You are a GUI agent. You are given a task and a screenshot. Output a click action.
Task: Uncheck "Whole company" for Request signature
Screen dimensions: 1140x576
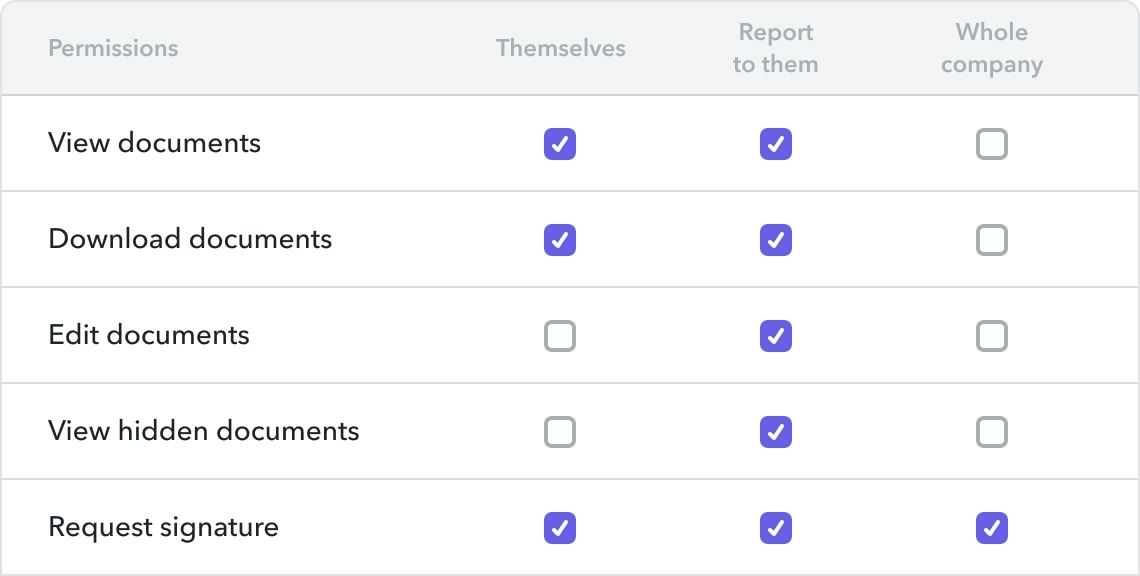991,527
